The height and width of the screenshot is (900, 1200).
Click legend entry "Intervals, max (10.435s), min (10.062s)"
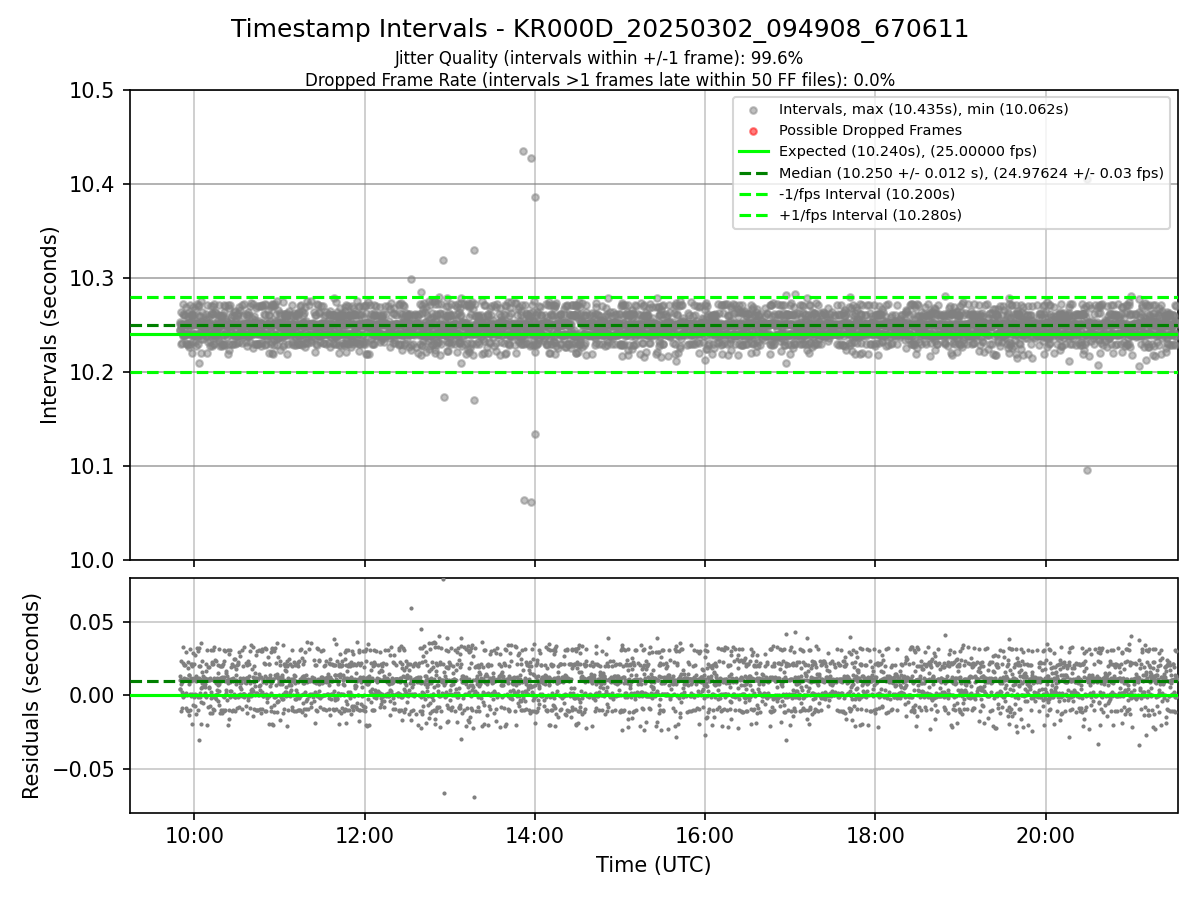tap(924, 109)
